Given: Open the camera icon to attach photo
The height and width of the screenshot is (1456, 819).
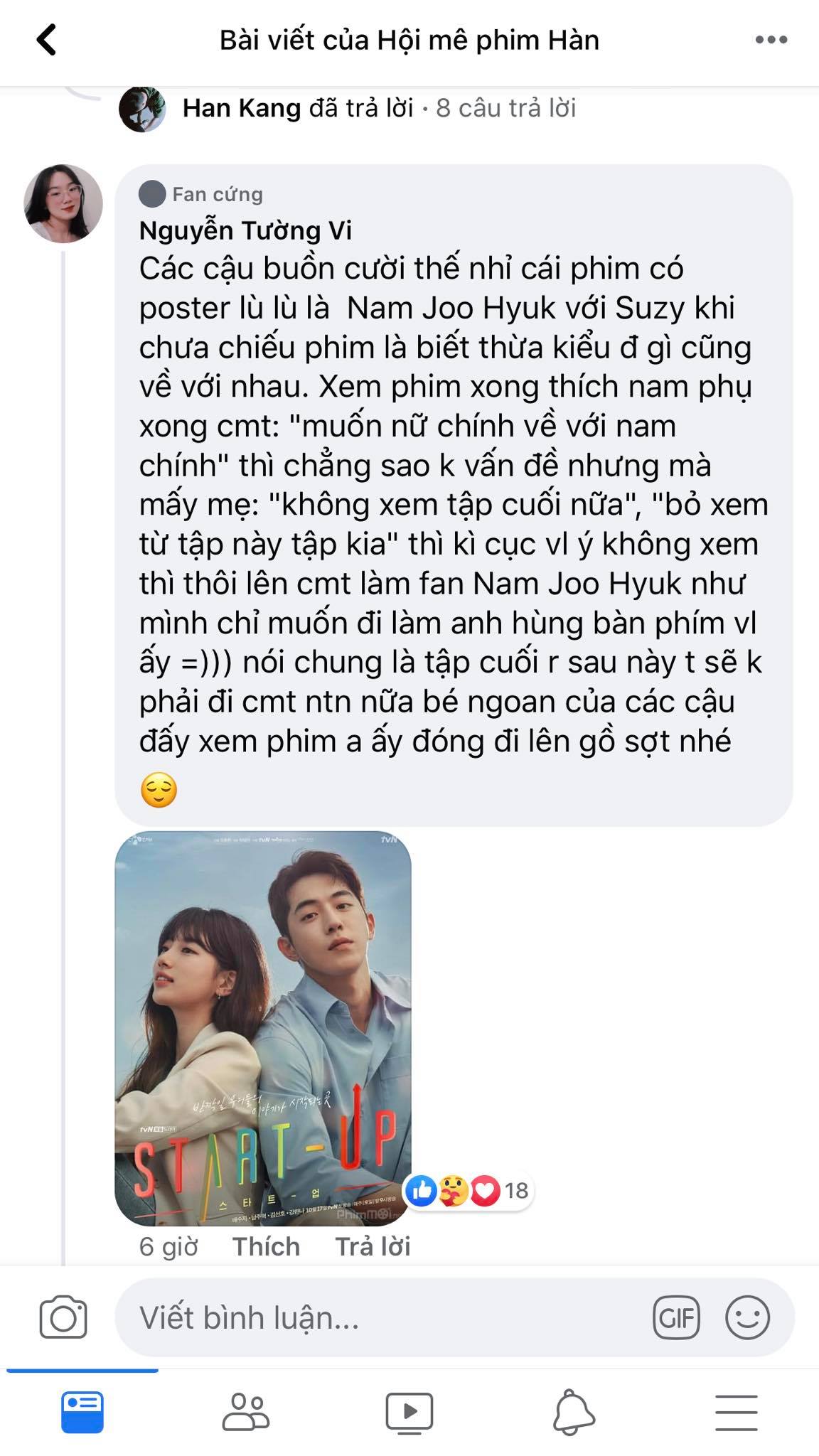Looking at the screenshot, I should click(63, 1318).
